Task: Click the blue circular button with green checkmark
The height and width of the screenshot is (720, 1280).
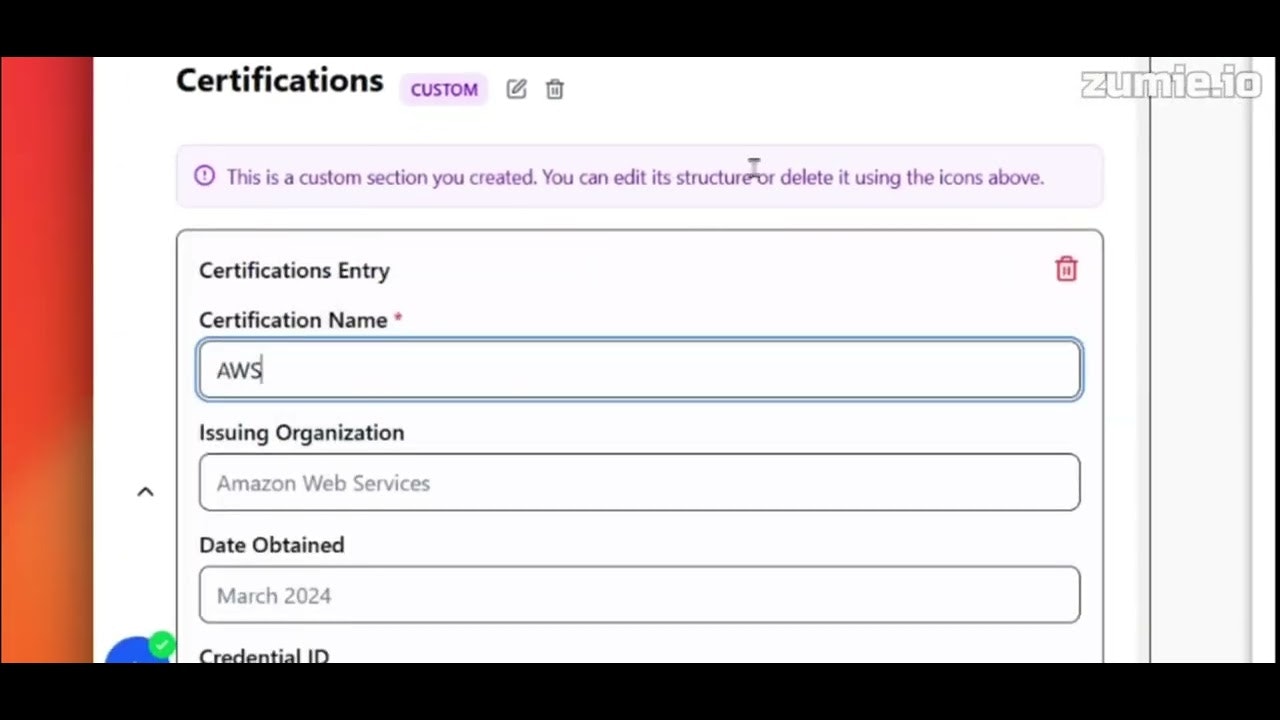Action: [139, 650]
